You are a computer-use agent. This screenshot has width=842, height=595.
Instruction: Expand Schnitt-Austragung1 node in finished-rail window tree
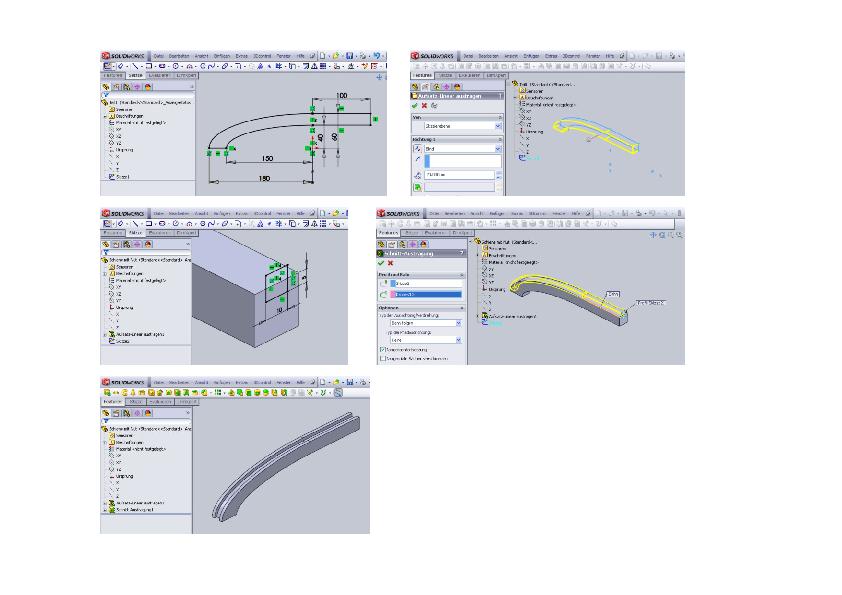point(105,510)
